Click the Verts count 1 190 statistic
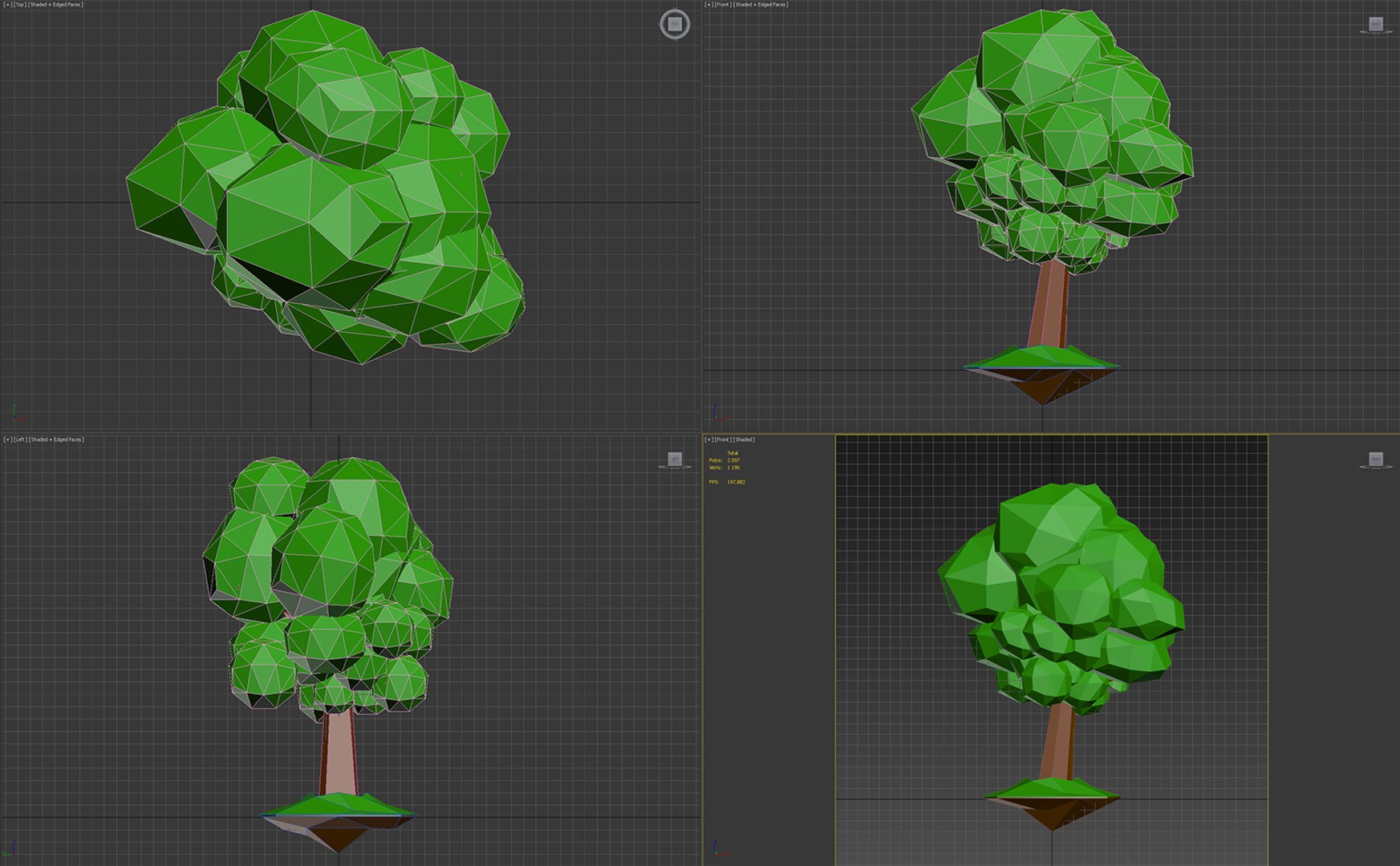Image resolution: width=1400 pixels, height=866 pixels. (724, 467)
